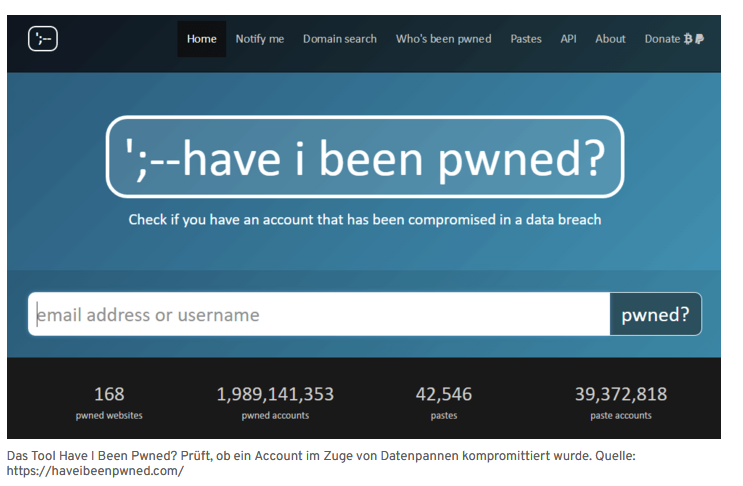Open the Pastes menu item
Screen dimensions: 743x486
click(526, 39)
